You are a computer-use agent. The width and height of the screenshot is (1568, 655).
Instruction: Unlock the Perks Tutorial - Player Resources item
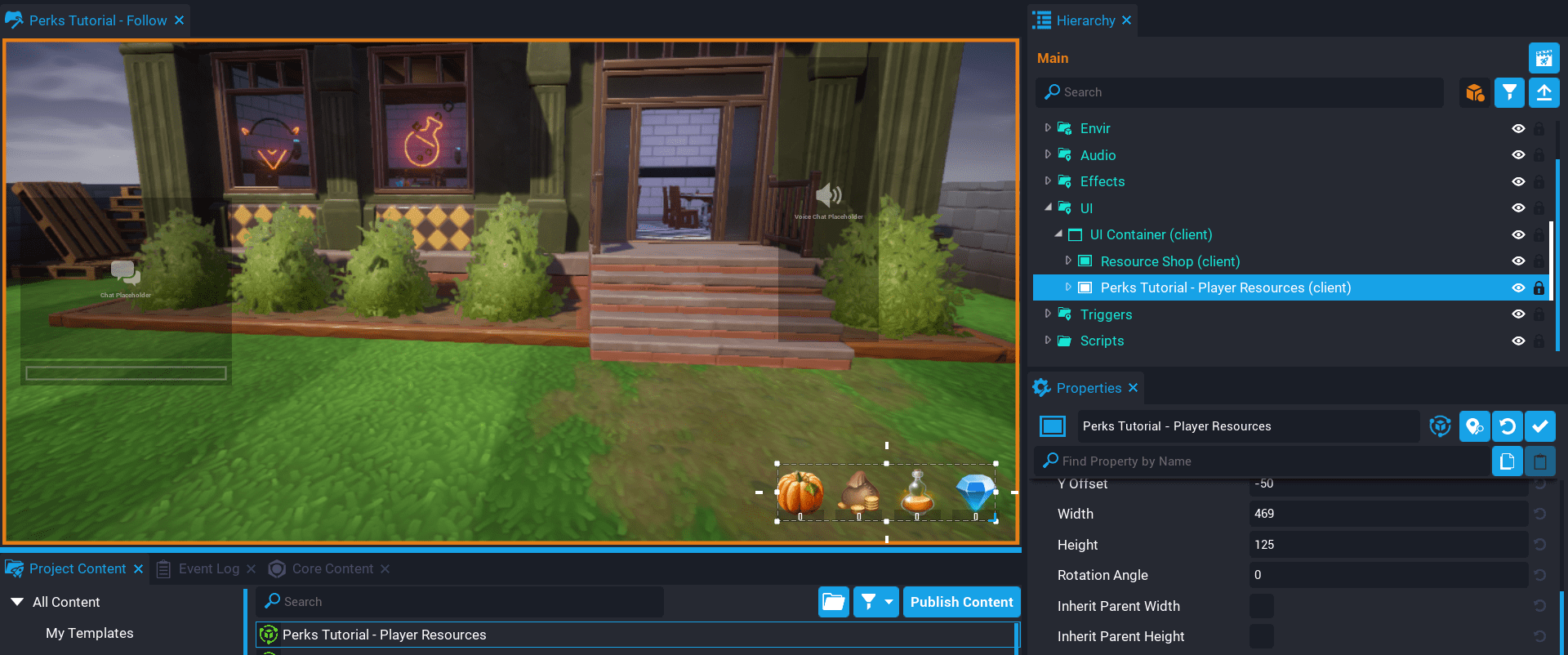1539,287
